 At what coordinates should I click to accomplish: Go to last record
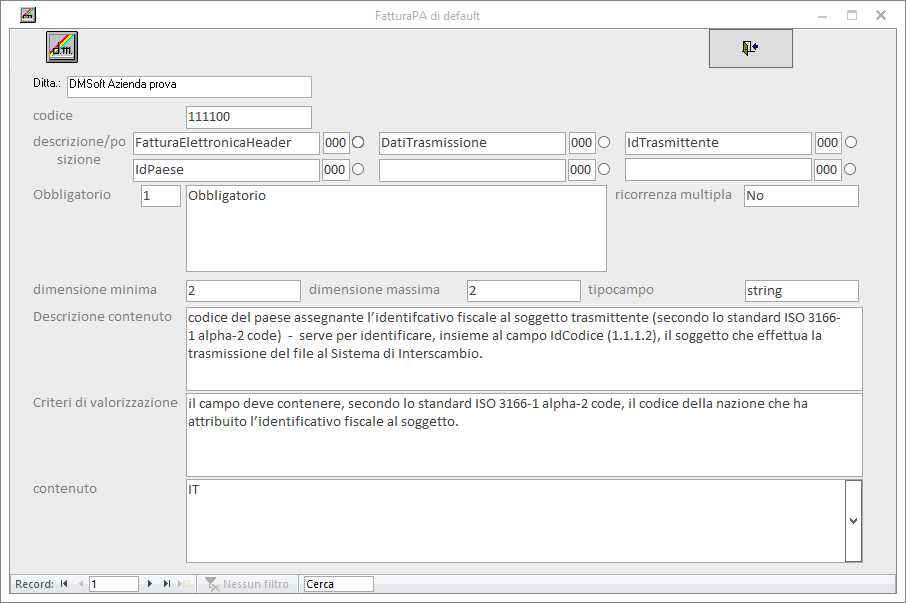point(167,584)
